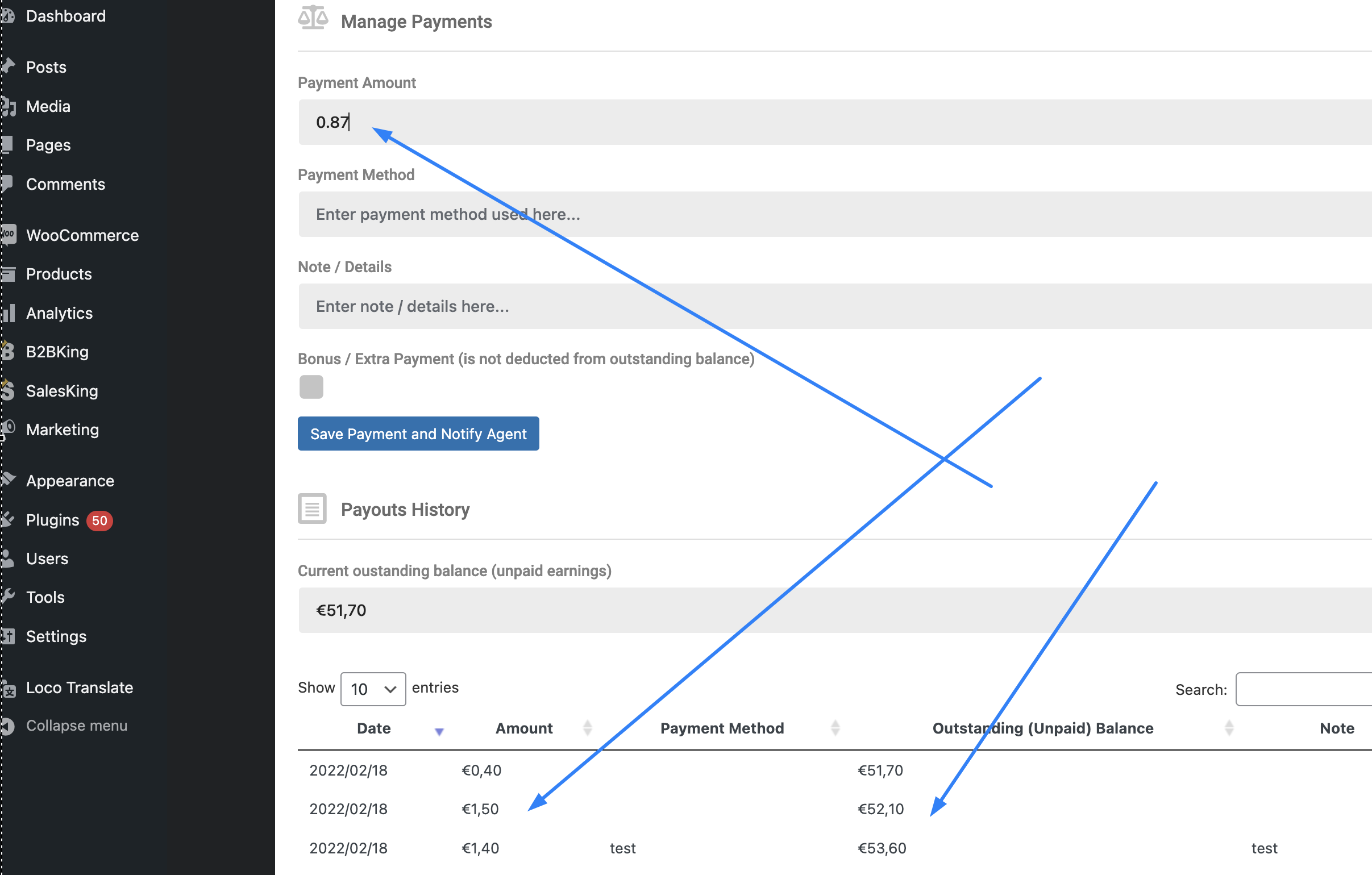The height and width of the screenshot is (875, 1372).
Task: Focus the Payment Method input field
Action: pos(835,214)
